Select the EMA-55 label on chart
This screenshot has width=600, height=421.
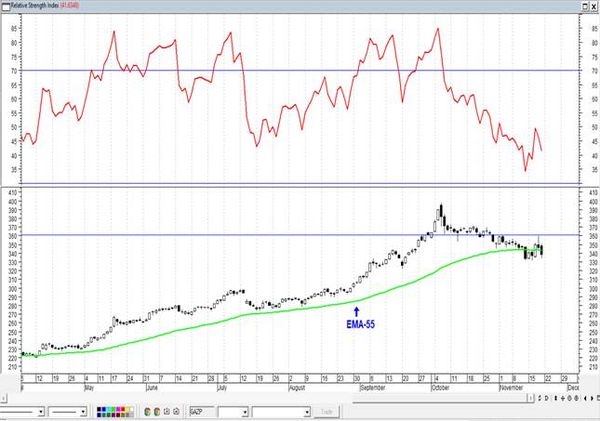[360, 324]
